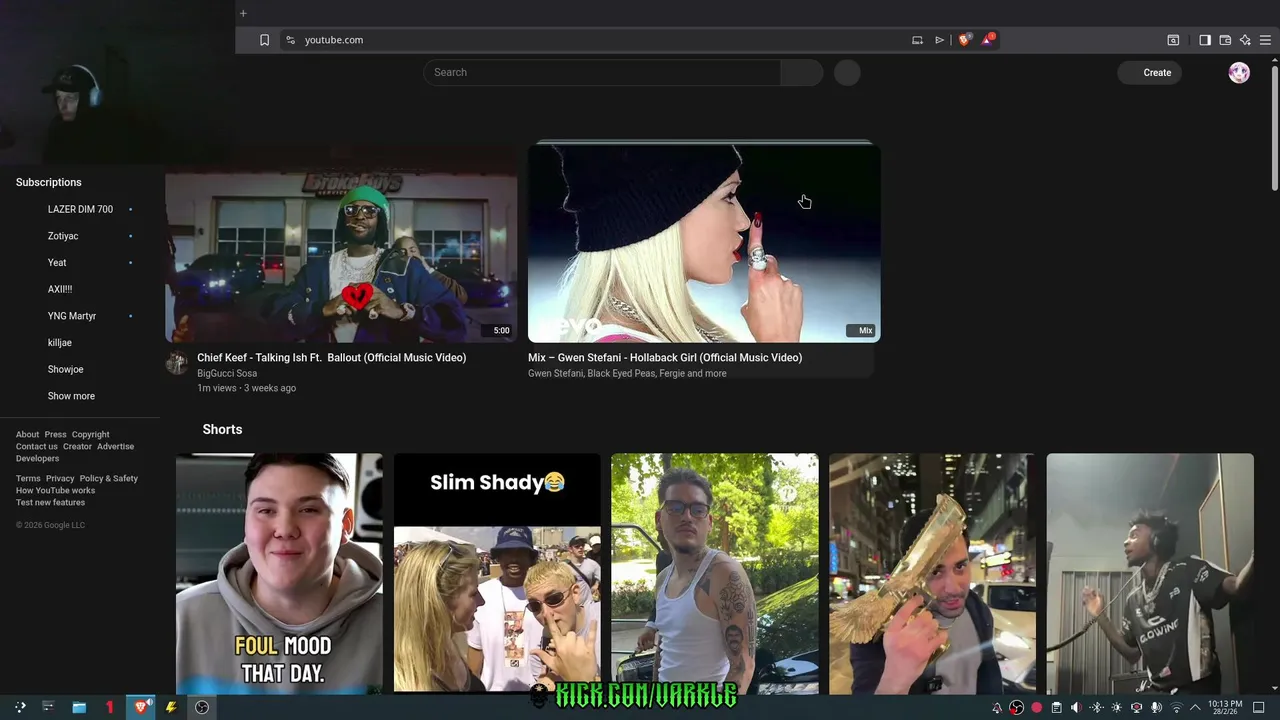Click the red recording indicator tray icon
The width and height of the screenshot is (1280, 720).
click(1037, 708)
